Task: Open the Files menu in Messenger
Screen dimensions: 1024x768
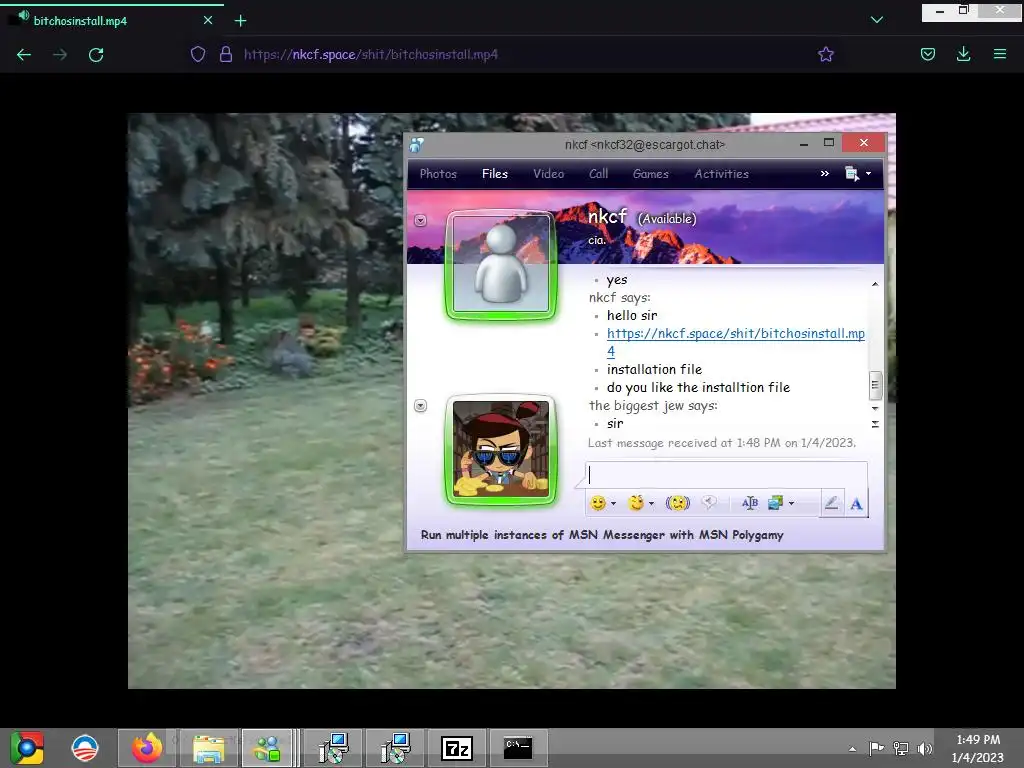Action: coord(494,174)
